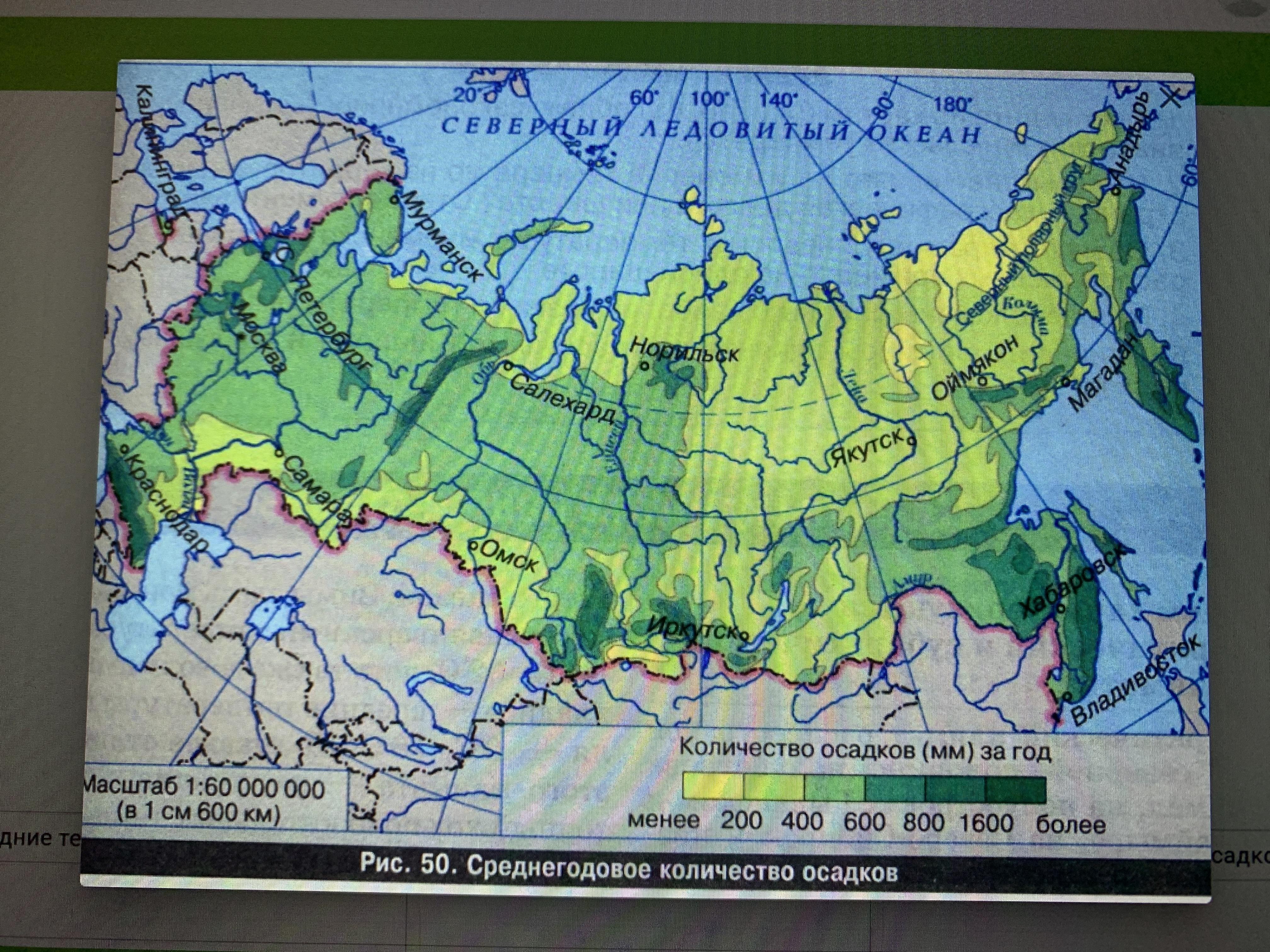Click the Мурманск city marker dot
The image size is (1270, 952).
394,200
